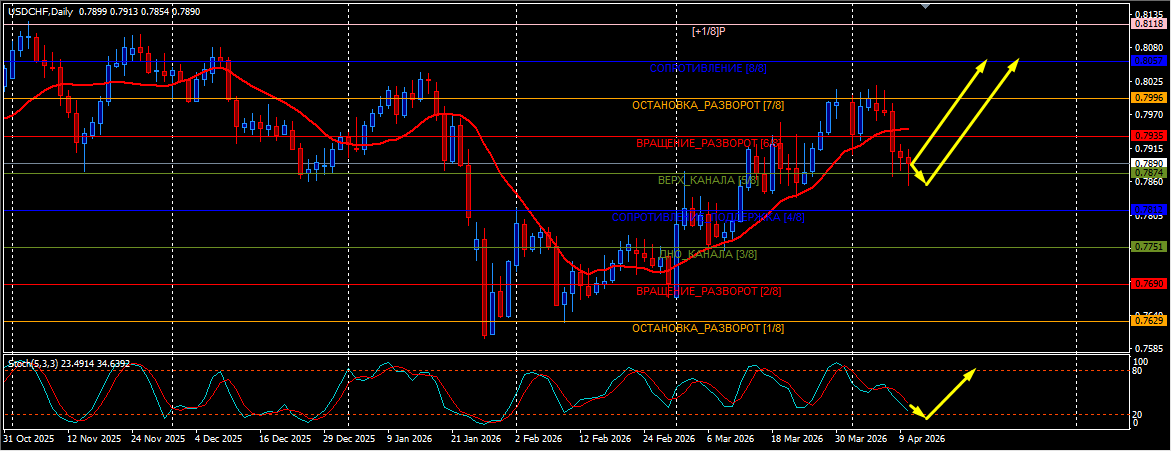Click the 4 Dec 2025 date label
Viewport: 1171px width, 451px height.
(x=219, y=440)
